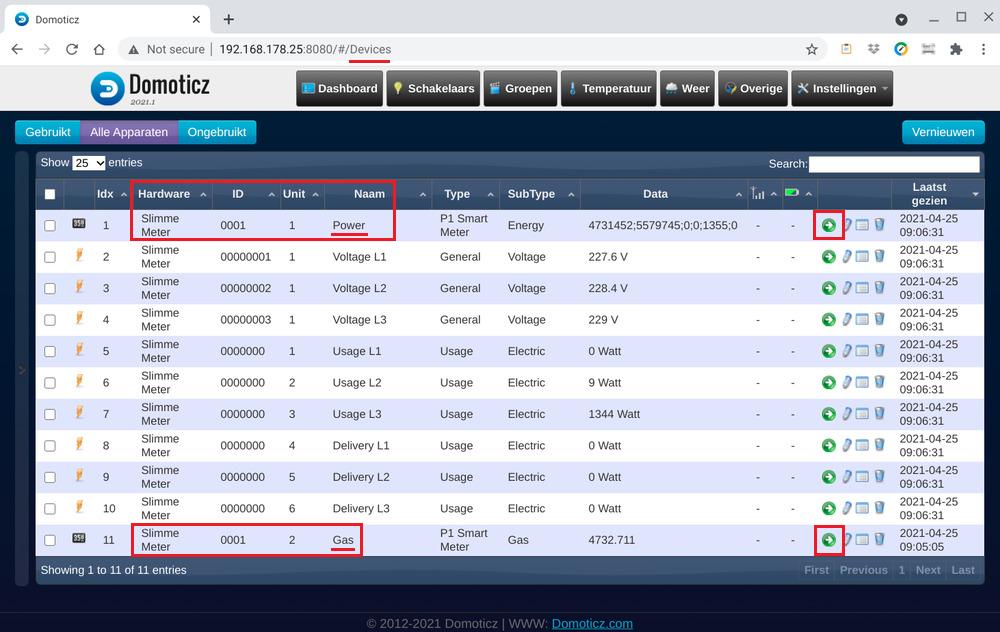The image size is (1000, 632).
Task: Tick the checkbox for Usage L3
Action: 50,415
